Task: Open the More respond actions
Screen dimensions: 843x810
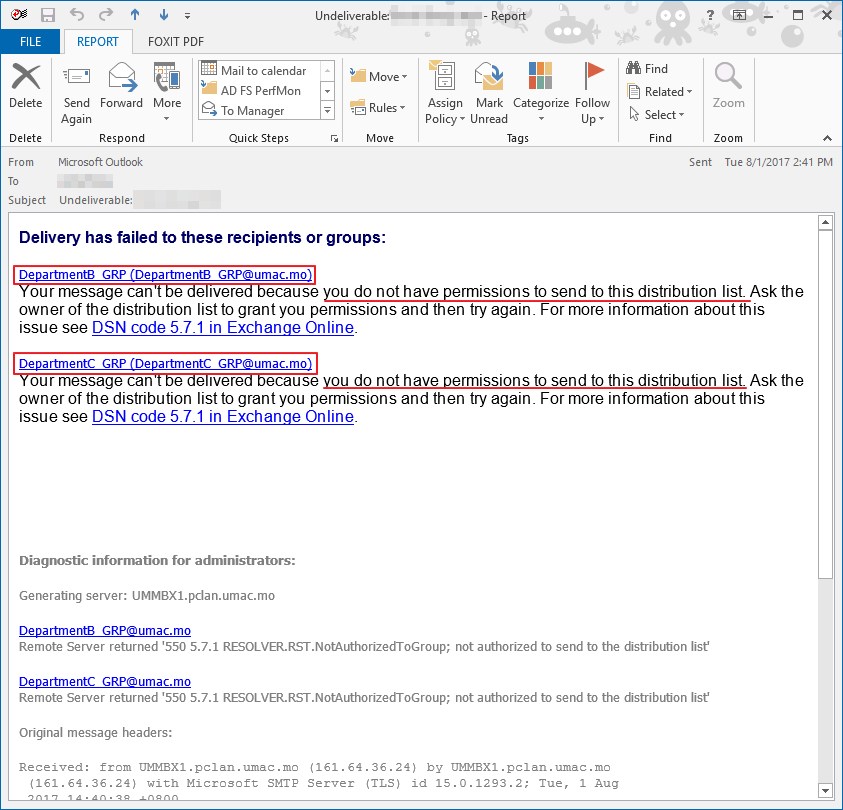Action: point(167,92)
